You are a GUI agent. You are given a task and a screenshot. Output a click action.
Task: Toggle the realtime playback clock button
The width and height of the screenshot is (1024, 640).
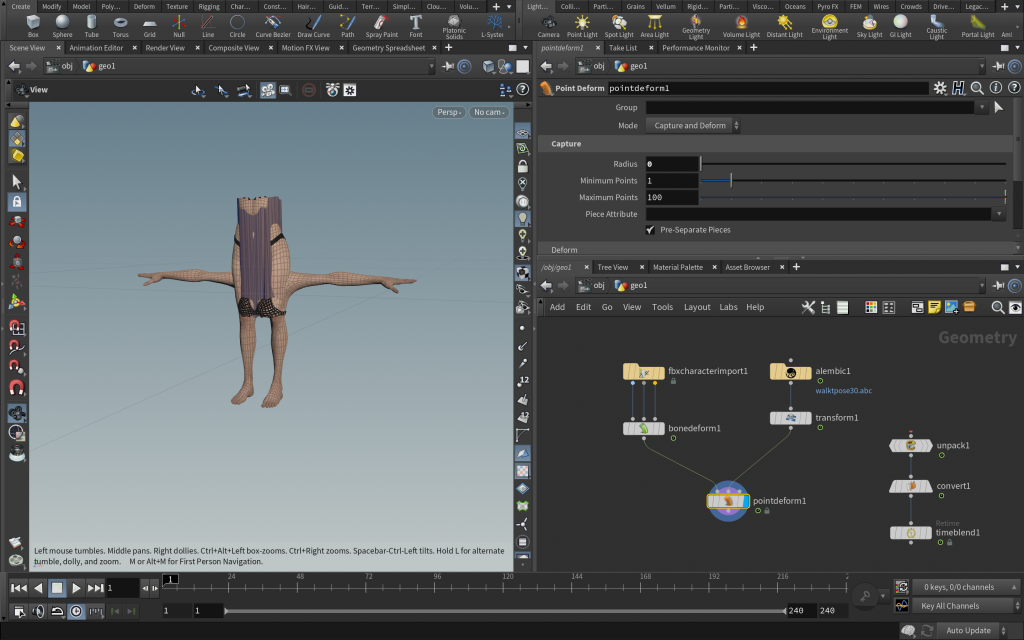pos(76,611)
